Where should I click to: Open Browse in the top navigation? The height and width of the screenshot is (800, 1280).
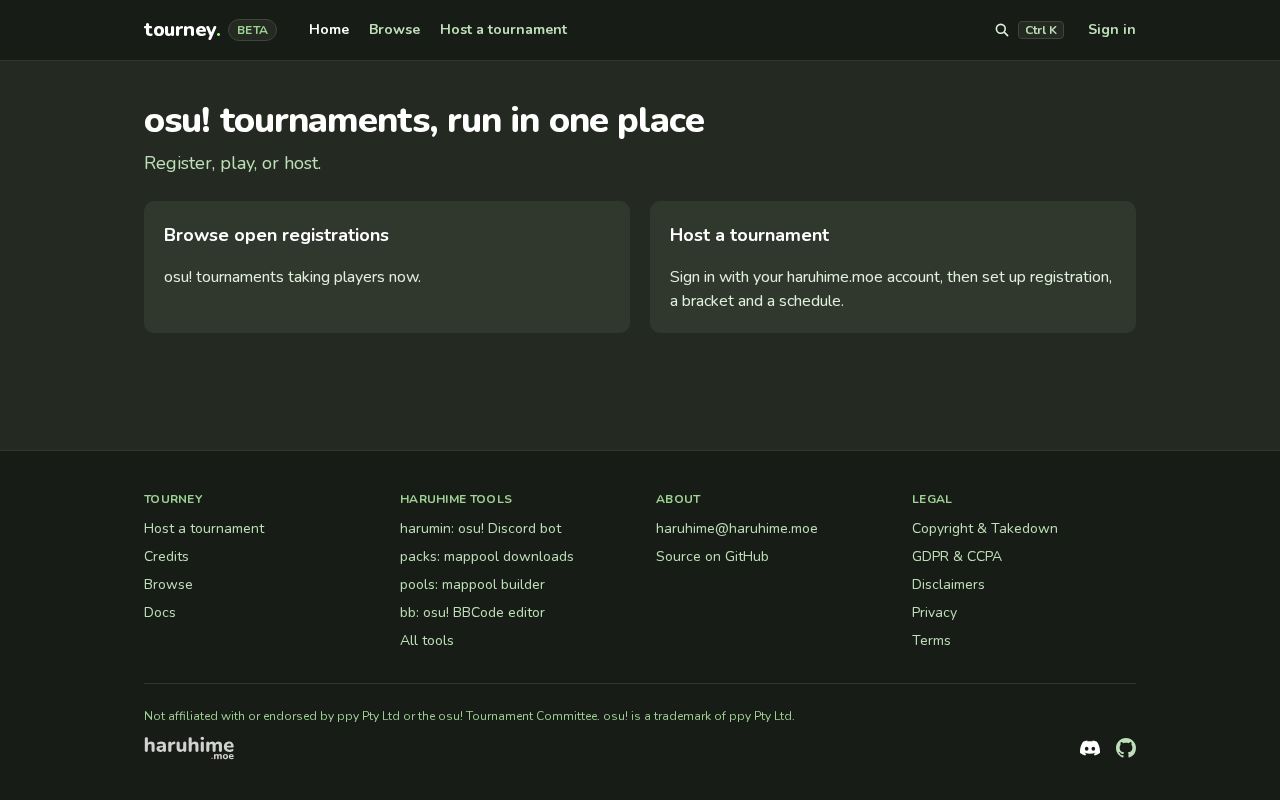point(394,30)
